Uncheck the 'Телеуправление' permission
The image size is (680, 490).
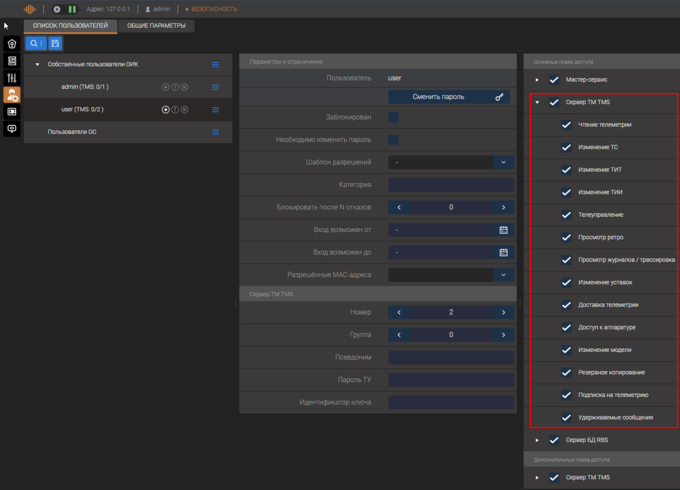[x=566, y=215]
